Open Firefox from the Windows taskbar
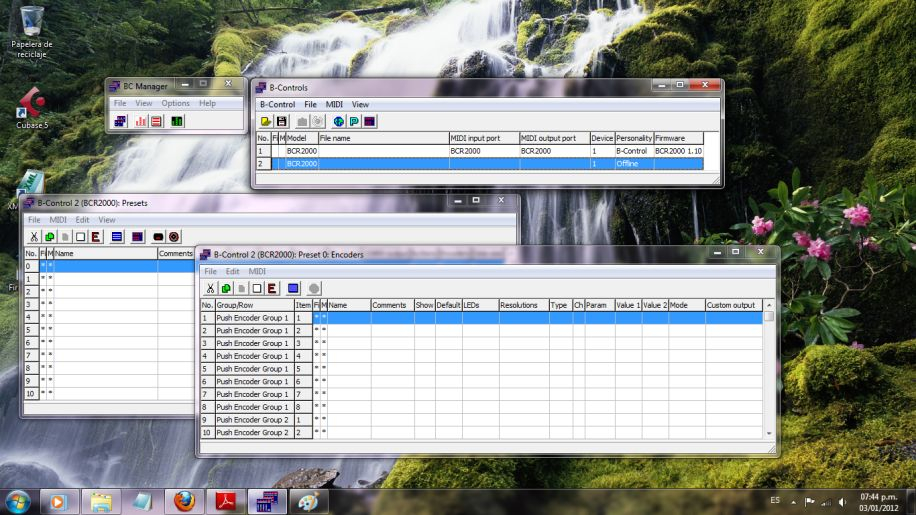Viewport: 916px width, 515px height. point(183,499)
